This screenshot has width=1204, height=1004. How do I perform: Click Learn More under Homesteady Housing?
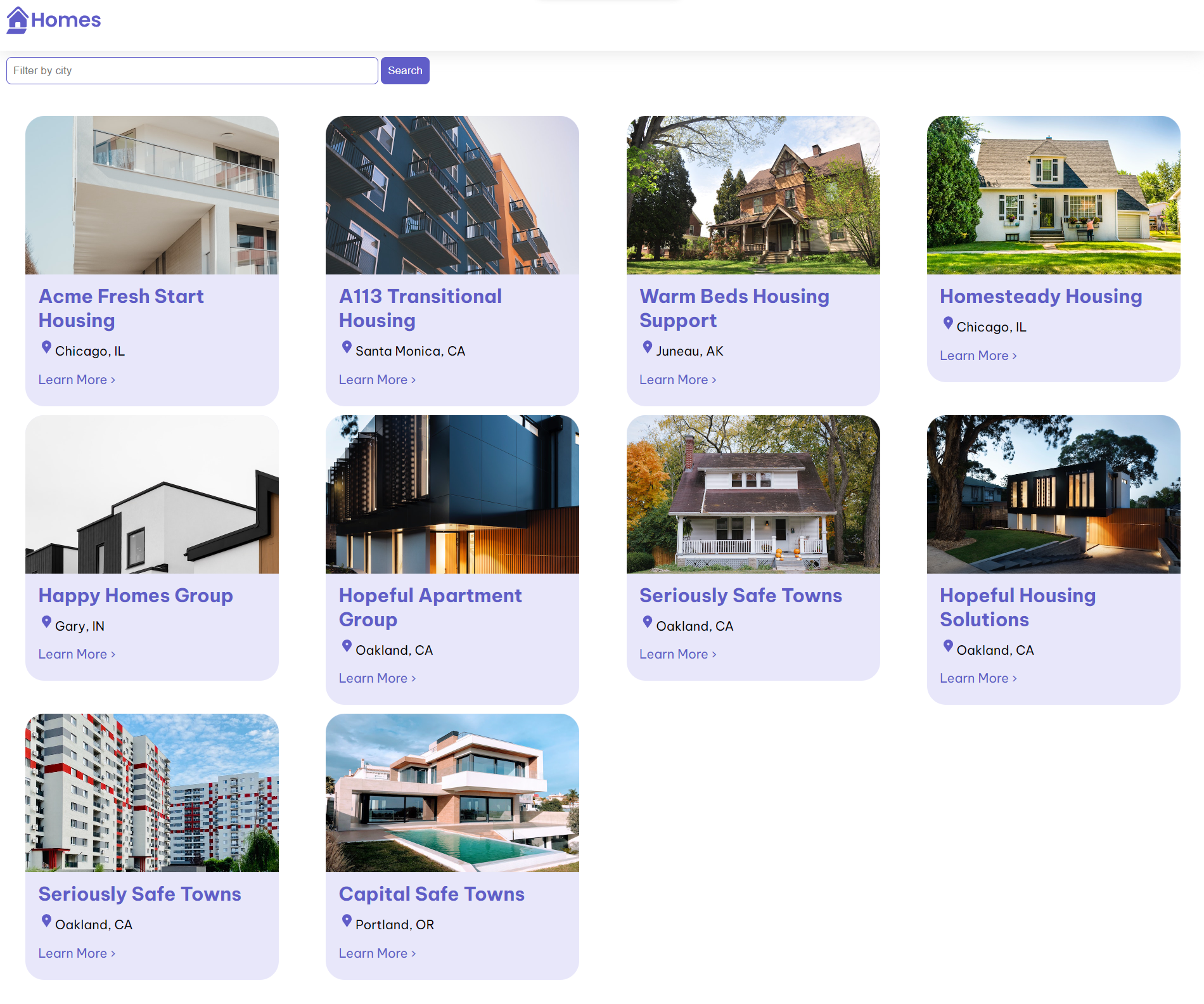pos(978,356)
